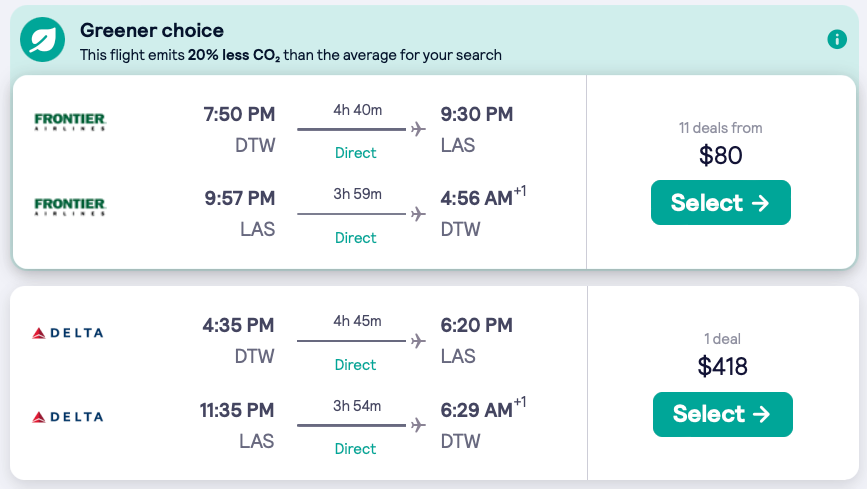
Task: Click the Direct label under 3h 59m
Action: [356, 238]
